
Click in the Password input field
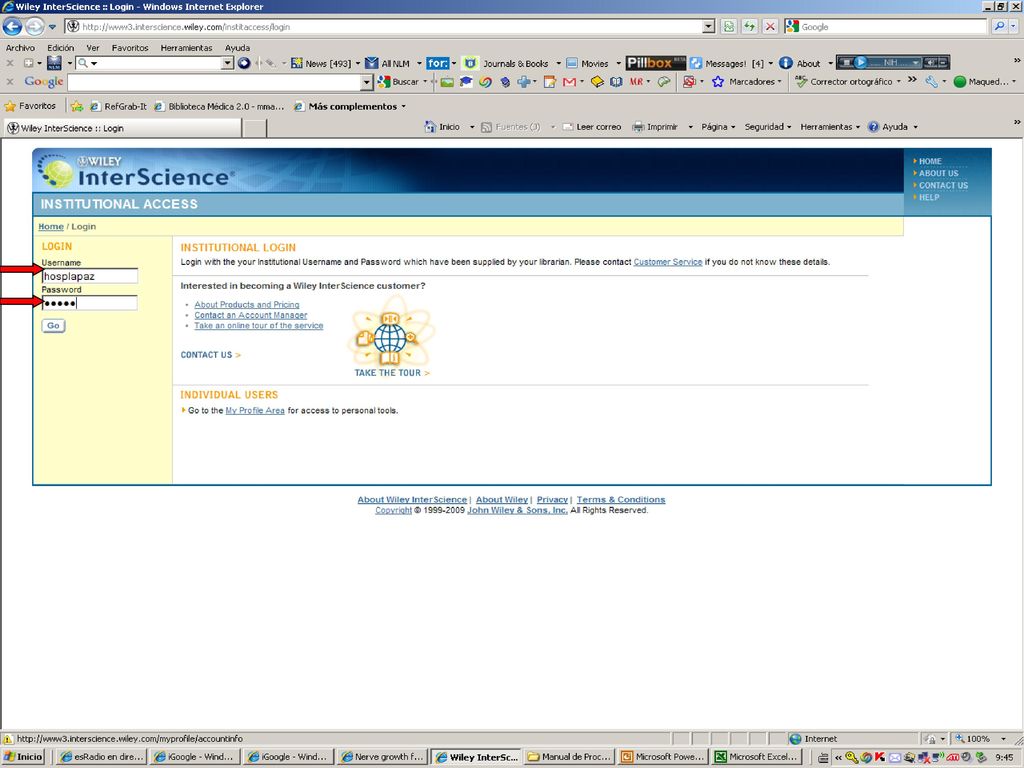pyautogui.click(x=89, y=303)
